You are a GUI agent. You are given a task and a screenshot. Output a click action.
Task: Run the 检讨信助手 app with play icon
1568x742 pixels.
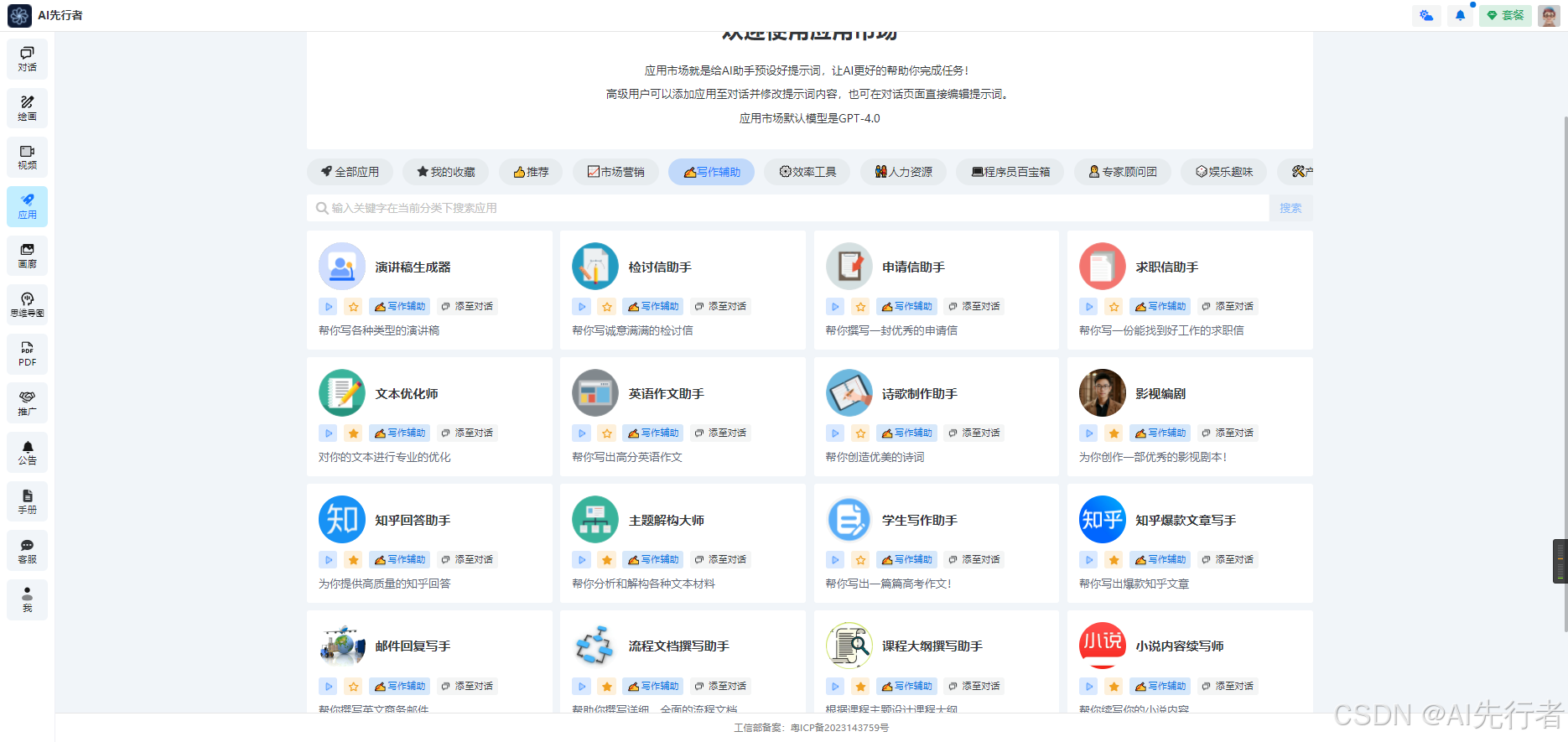click(582, 307)
